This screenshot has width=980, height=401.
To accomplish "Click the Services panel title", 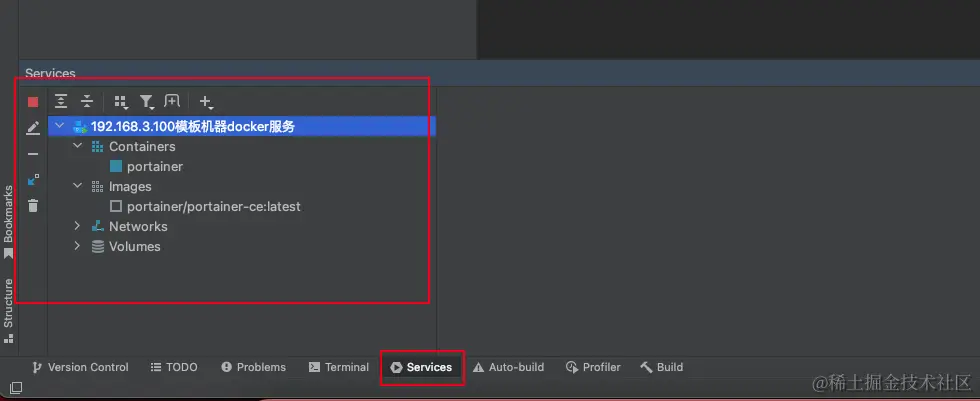I will point(50,73).
